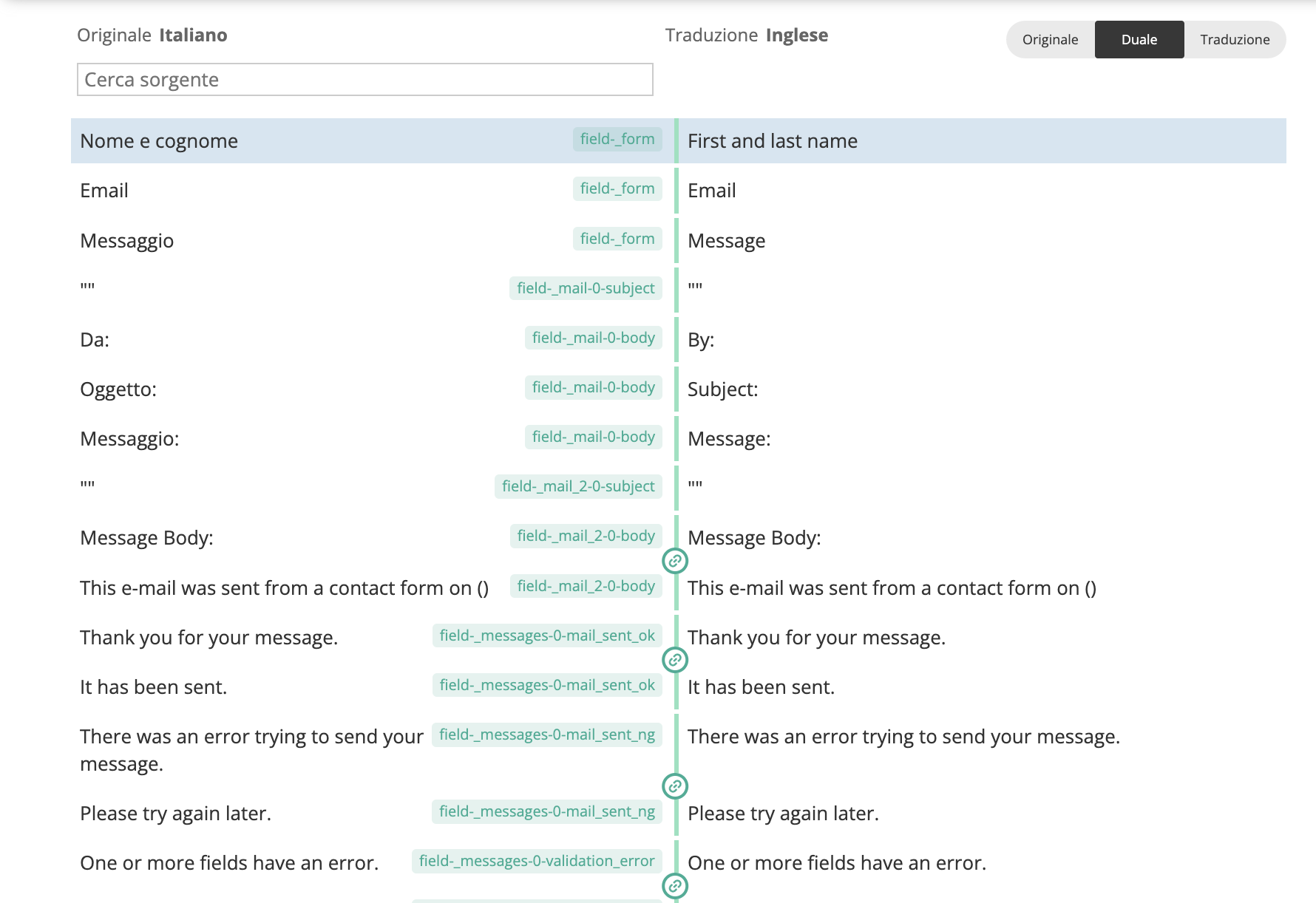This screenshot has height=903, width=1316.
Task: Click mail_sent_ng tag on Please try again row
Action: tap(547, 811)
